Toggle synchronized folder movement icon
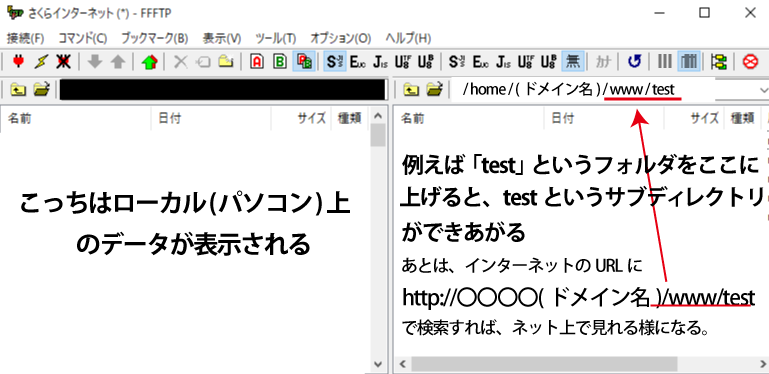 tap(719, 62)
